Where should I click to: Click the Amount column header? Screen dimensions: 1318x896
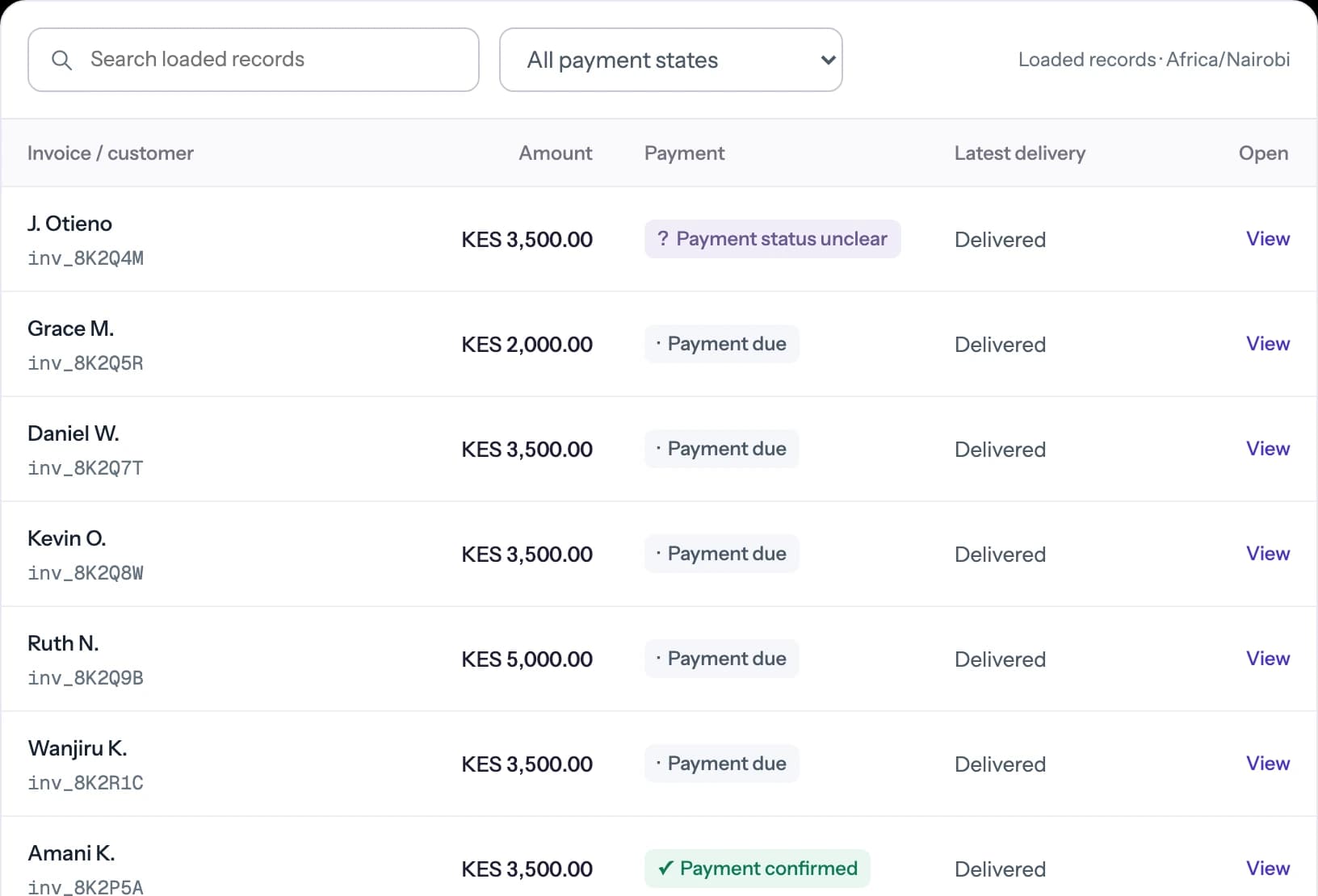(x=556, y=153)
